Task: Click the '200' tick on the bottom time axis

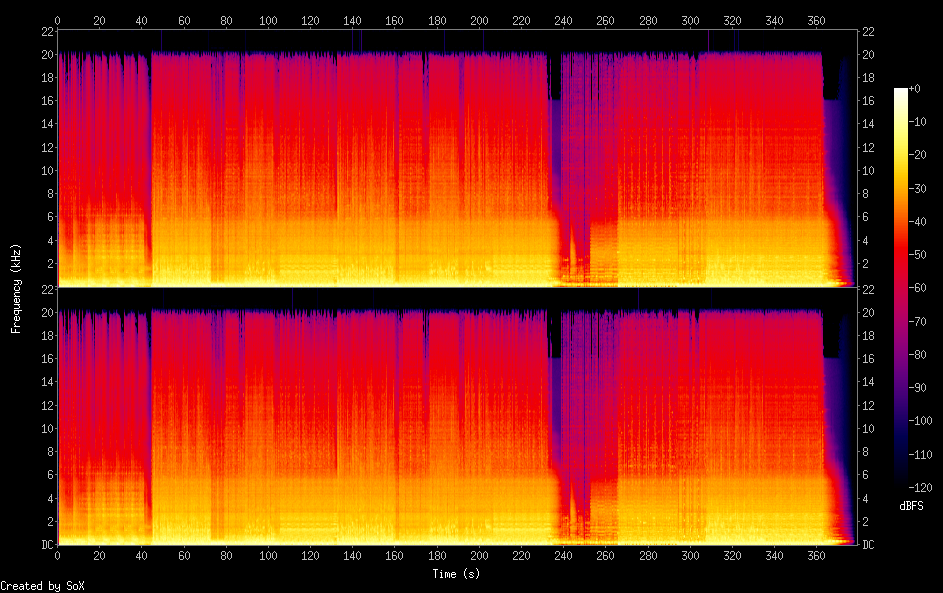Action: point(479,556)
